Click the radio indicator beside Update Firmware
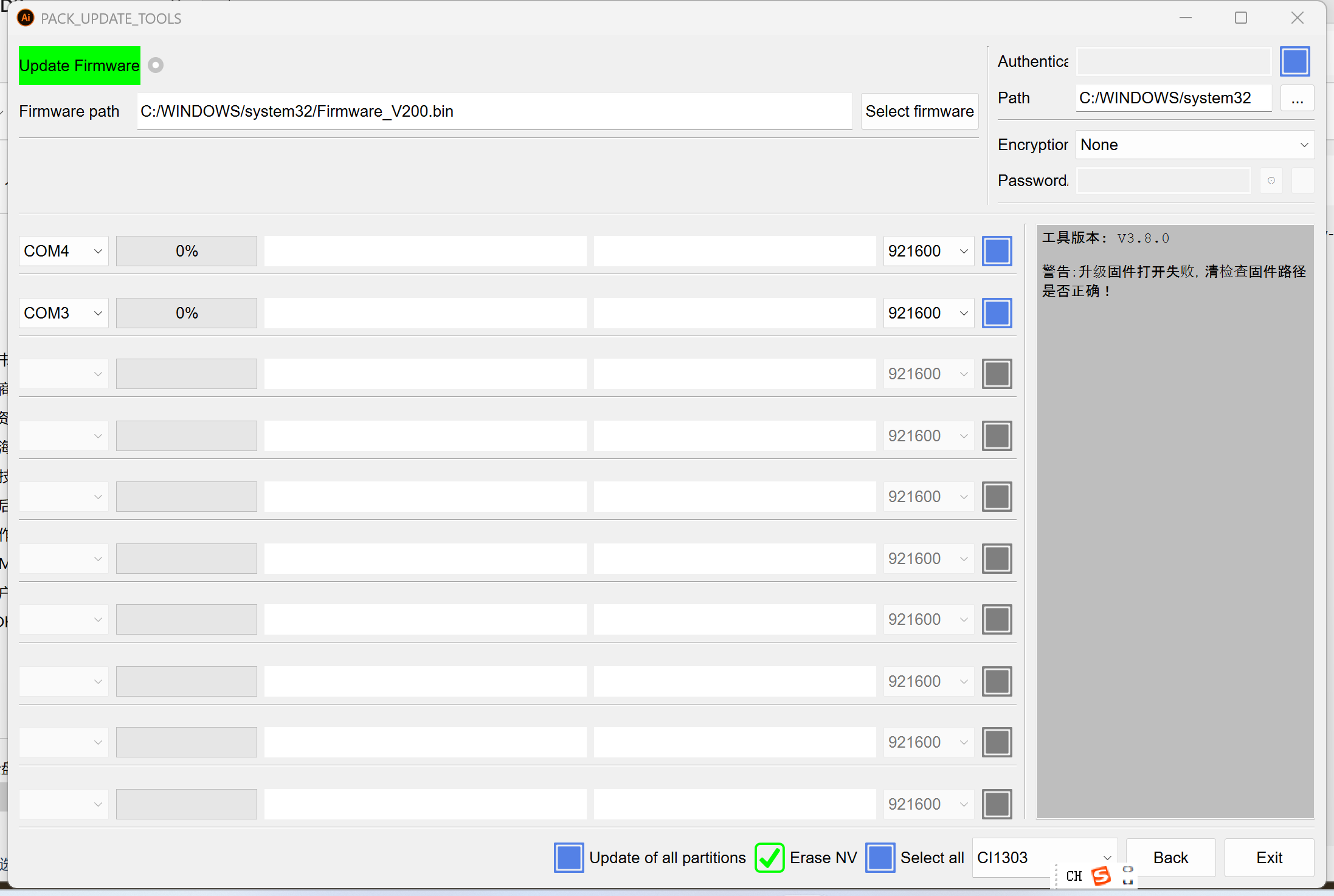Viewport: 1334px width, 896px height. (156, 65)
